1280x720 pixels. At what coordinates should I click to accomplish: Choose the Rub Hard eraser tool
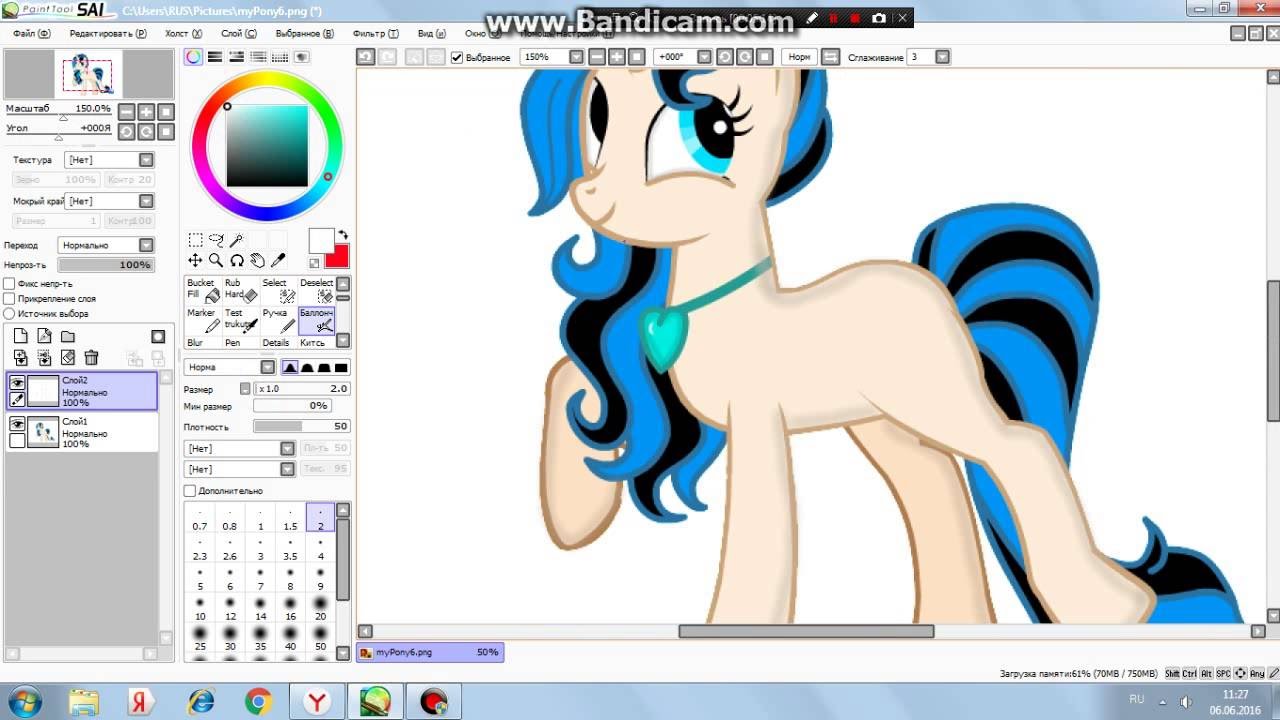click(x=241, y=290)
